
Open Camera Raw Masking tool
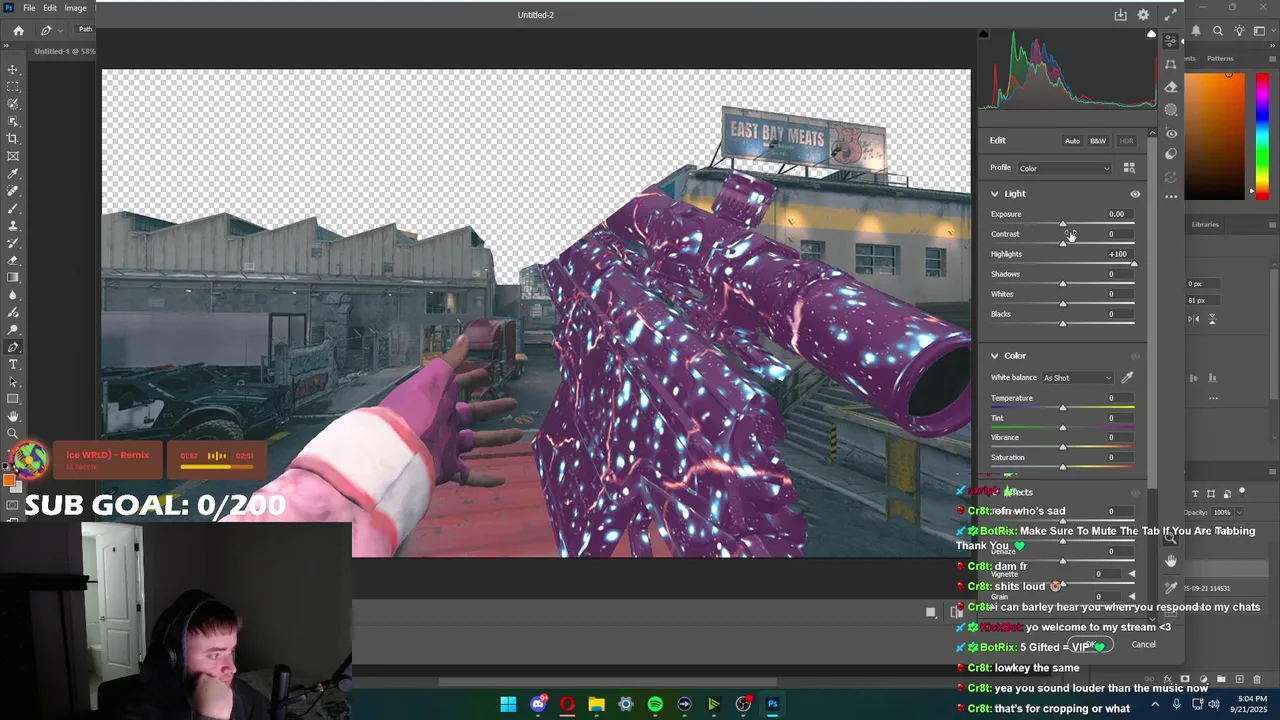1171,110
